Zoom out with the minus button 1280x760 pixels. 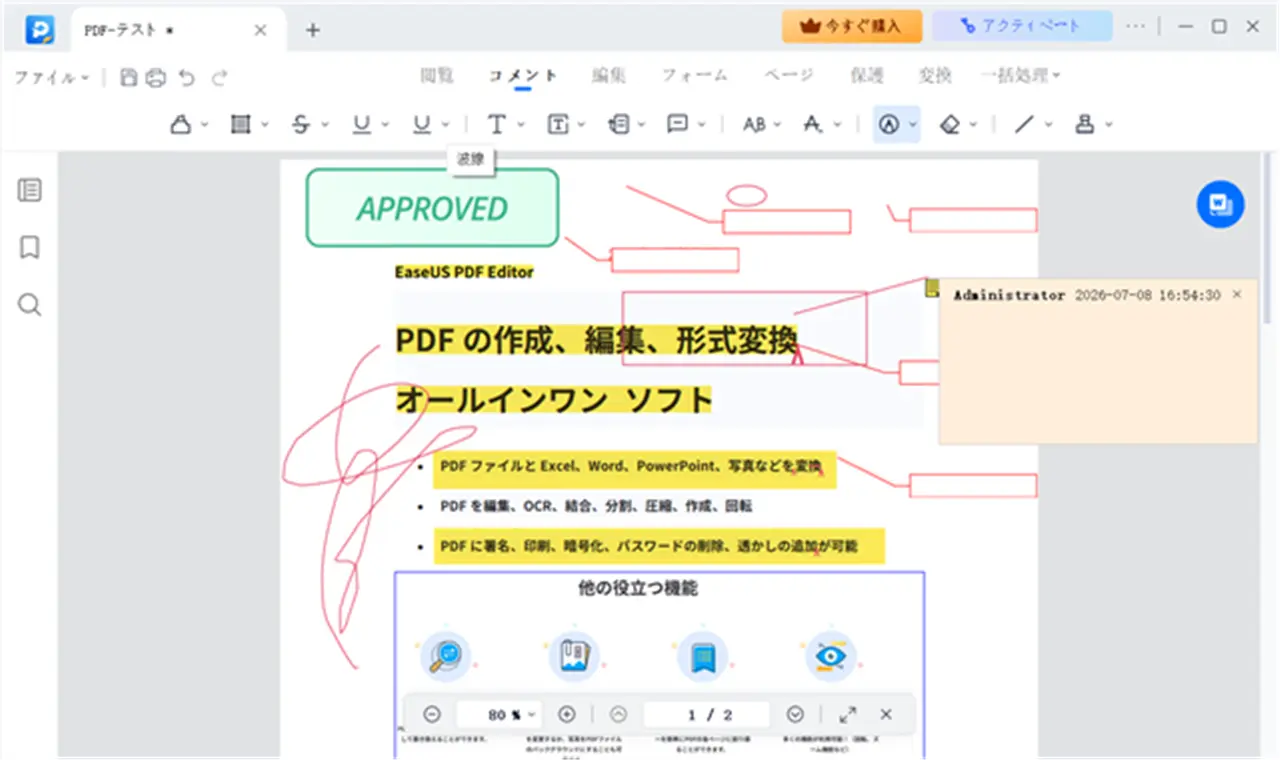pyautogui.click(x=432, y=714)
